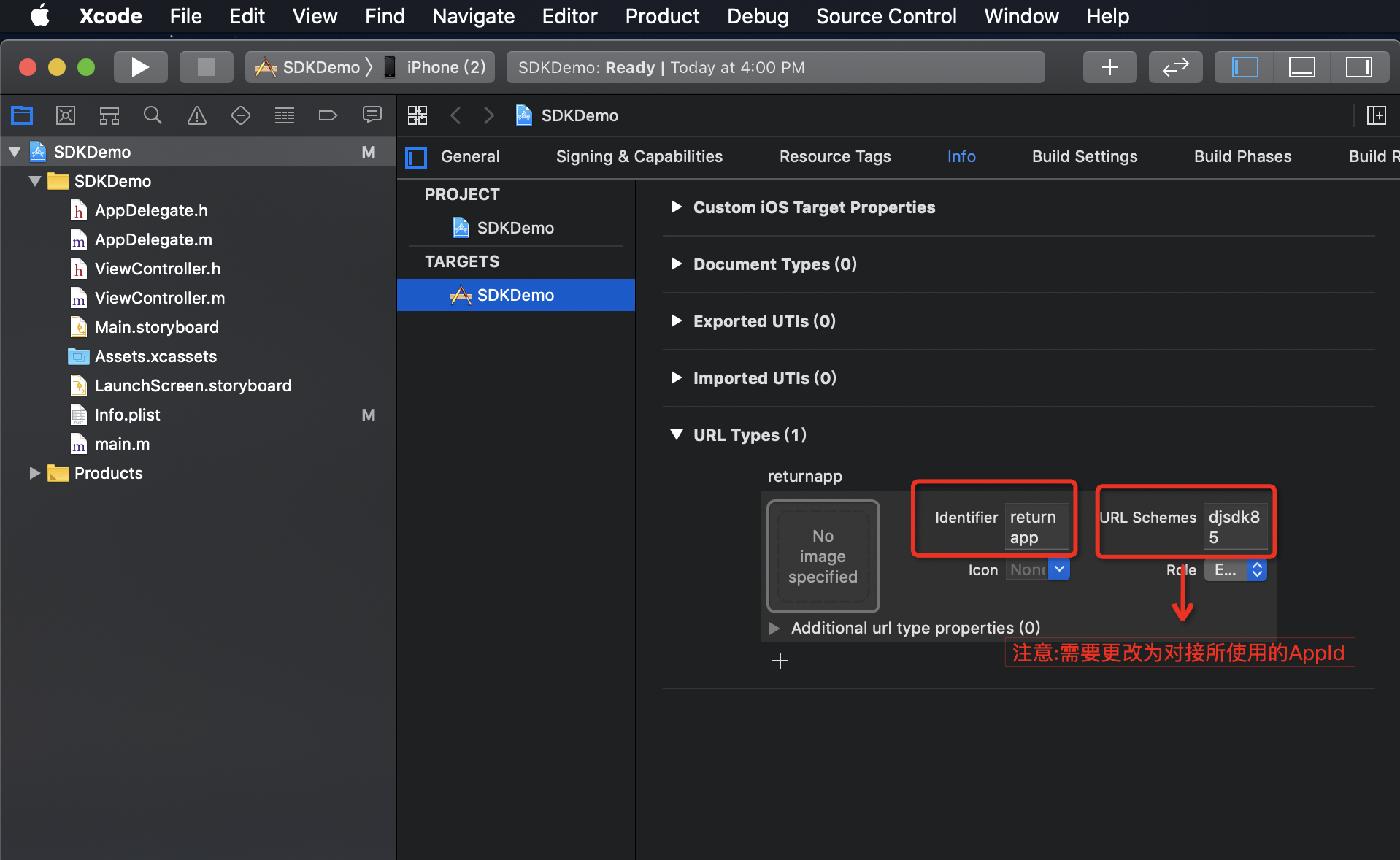
Task: Expand the Products folder
Action: tap(34, 473)
